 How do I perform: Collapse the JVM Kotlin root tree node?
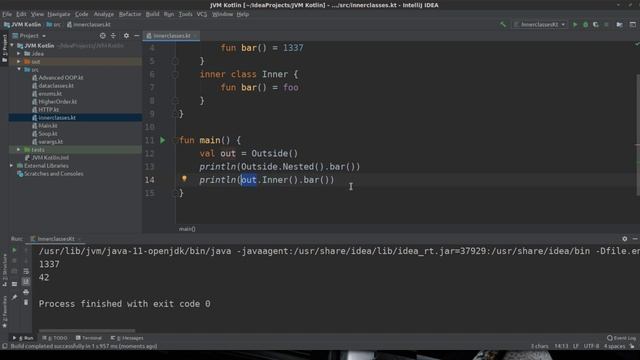(x=12, y=46)
